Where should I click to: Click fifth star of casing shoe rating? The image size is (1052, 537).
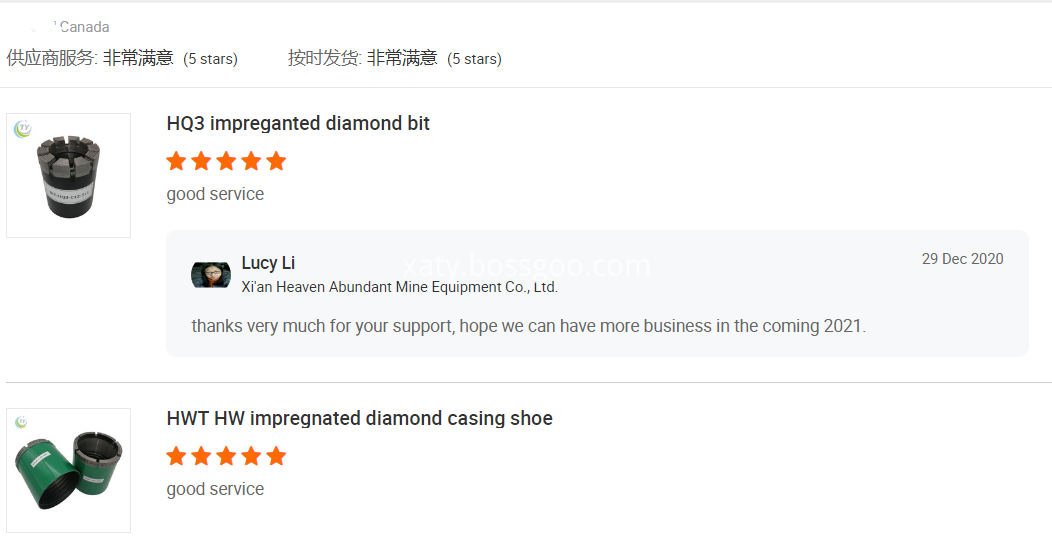[276, 456]
